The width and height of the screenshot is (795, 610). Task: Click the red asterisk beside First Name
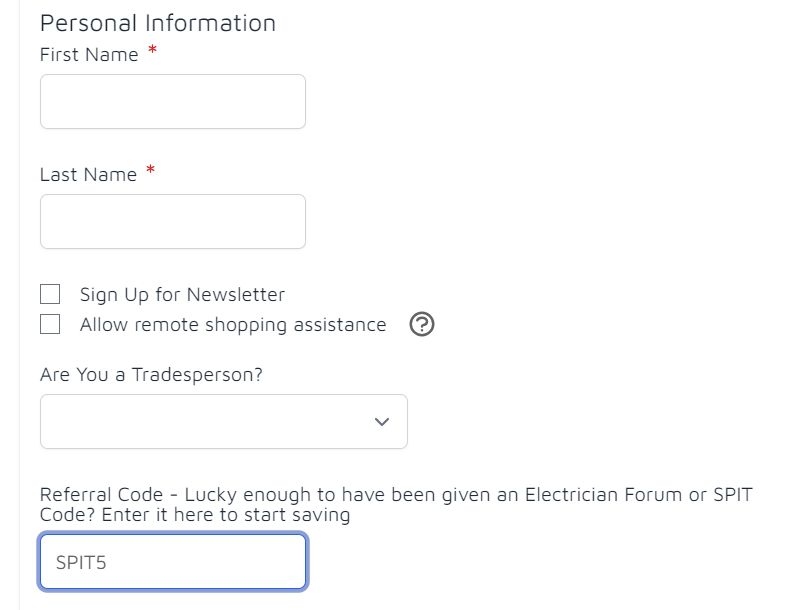pos(152,50)
